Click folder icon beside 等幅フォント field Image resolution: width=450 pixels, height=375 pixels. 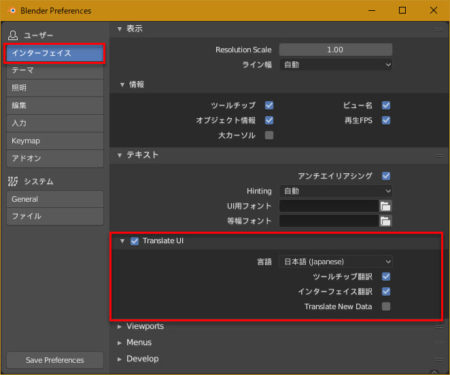[385, 221]
